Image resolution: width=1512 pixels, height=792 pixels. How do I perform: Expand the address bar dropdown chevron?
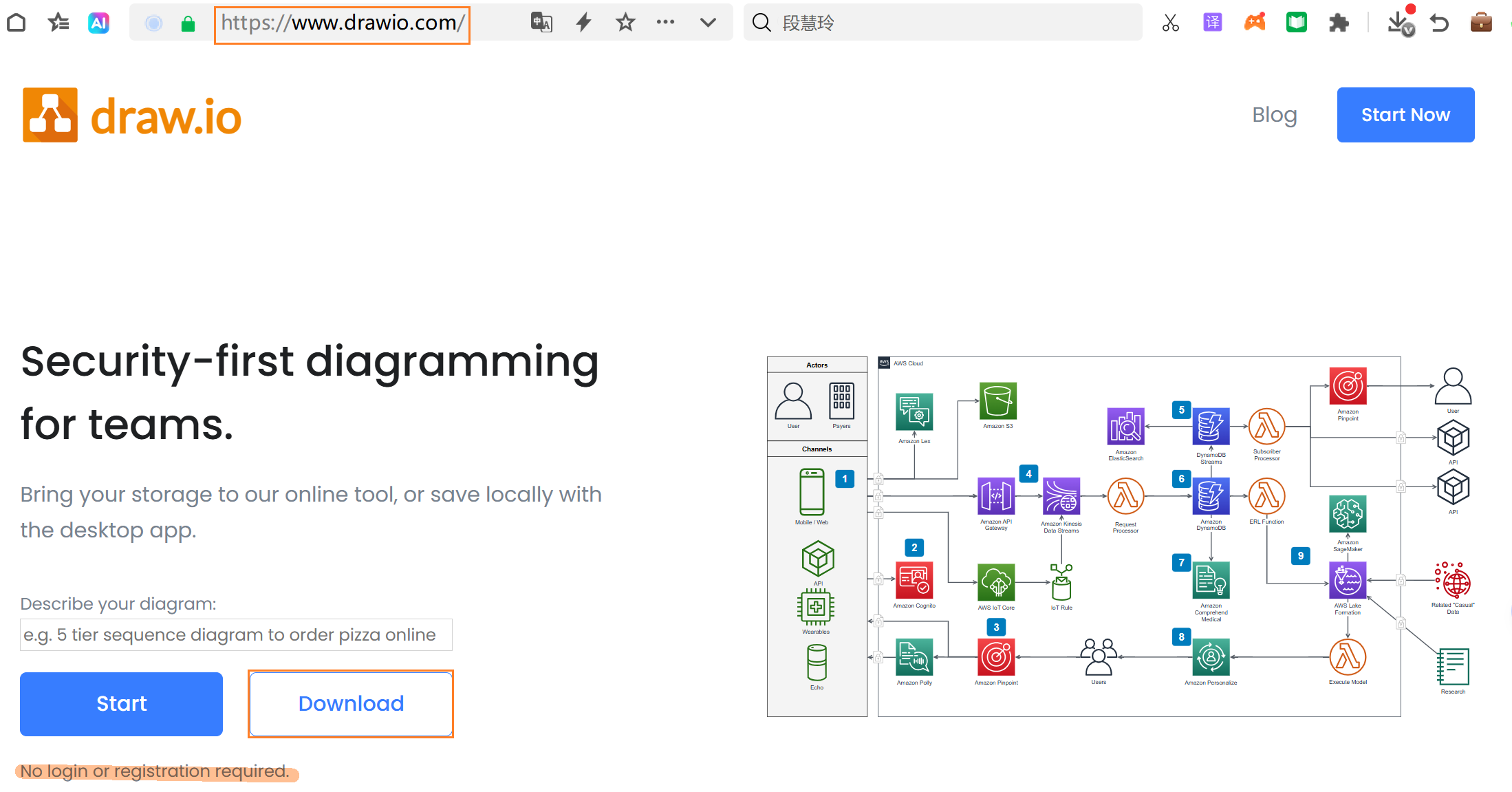point(708,23)
